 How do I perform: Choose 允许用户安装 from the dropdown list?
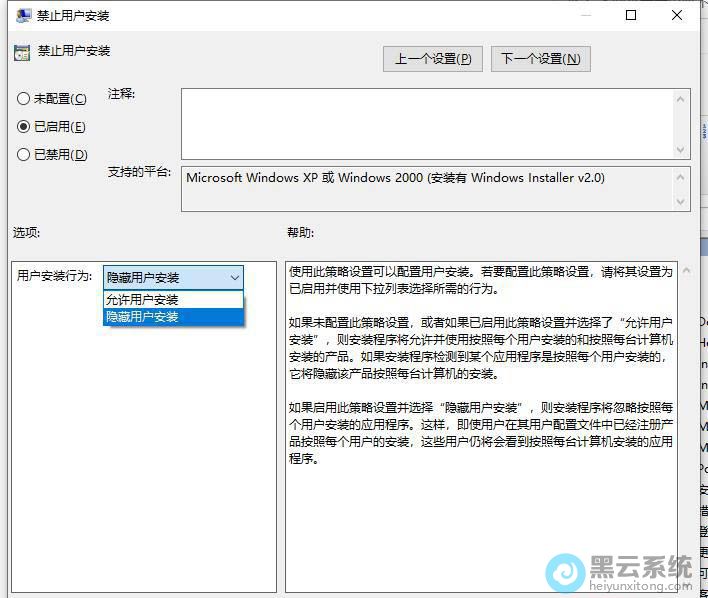[172, 300]
